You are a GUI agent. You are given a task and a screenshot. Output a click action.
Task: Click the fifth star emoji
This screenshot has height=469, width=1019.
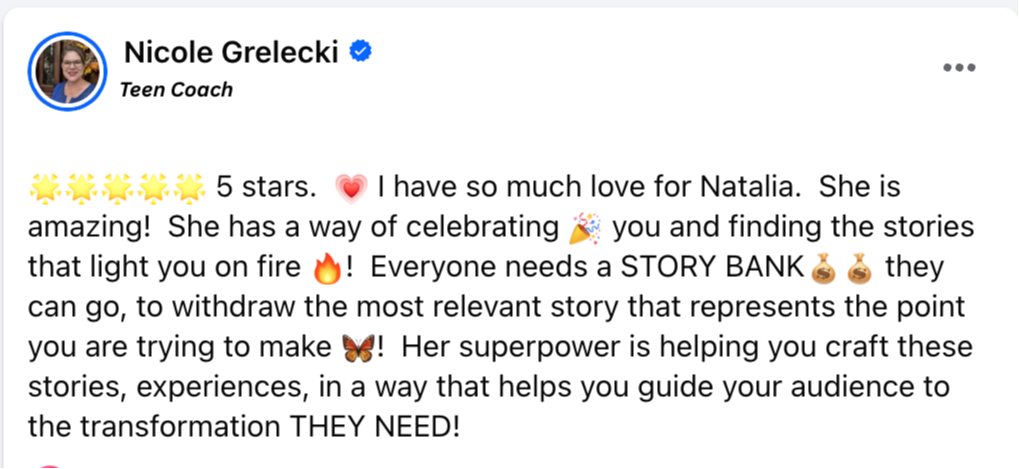click(189, 187)
